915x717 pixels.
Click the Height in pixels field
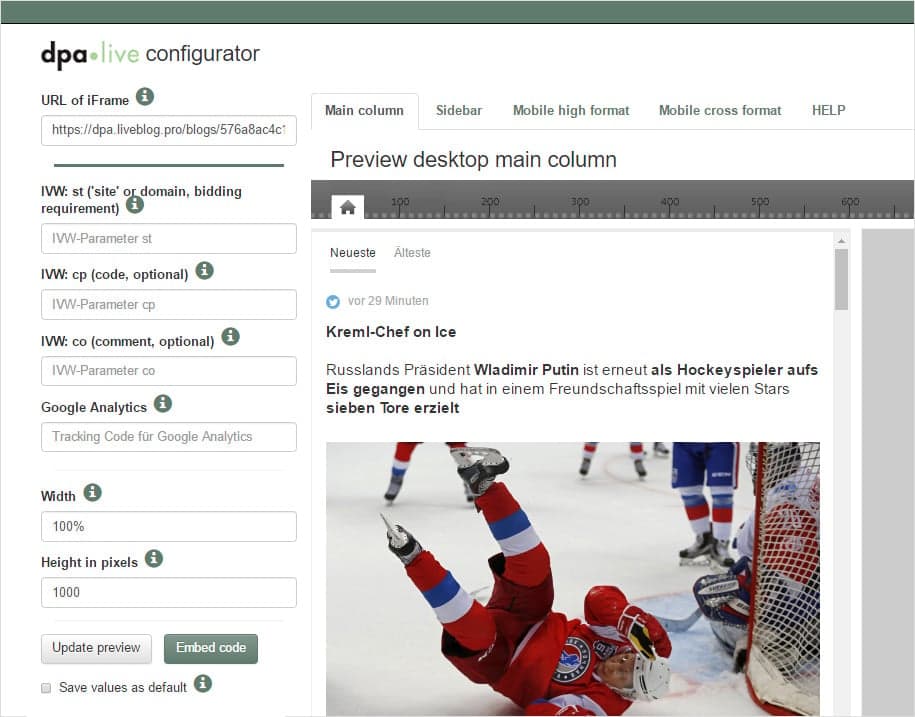click(169, 593)
